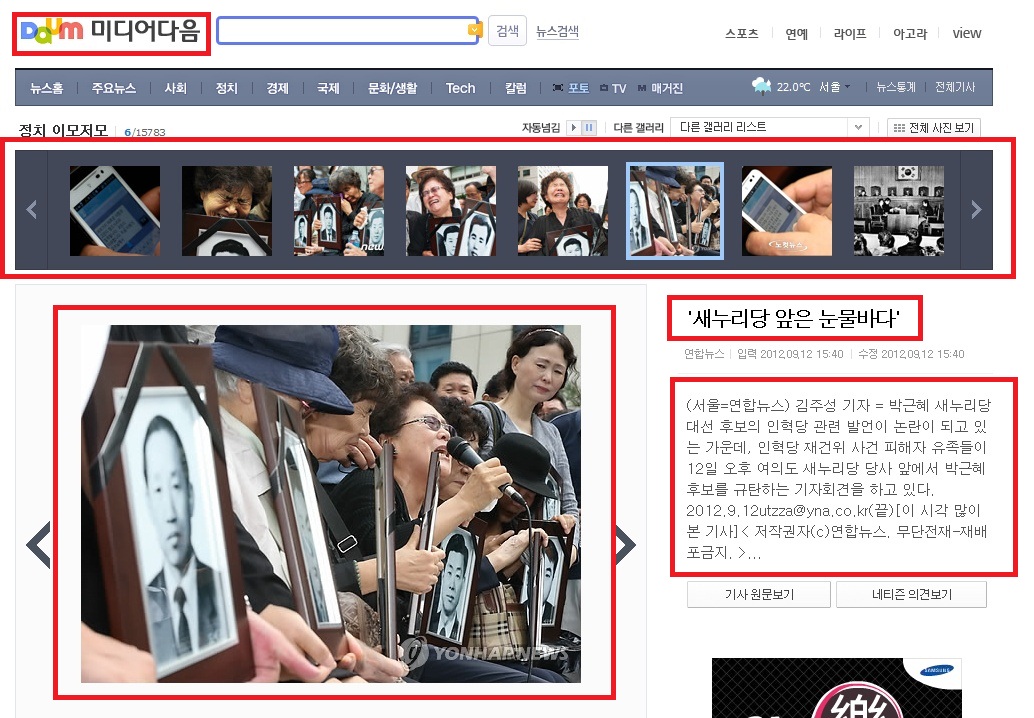The width and height of the screenshot is (1034, 718).
Task: Select the highlighted sixth thumbnail
Action: click(675, 211)
